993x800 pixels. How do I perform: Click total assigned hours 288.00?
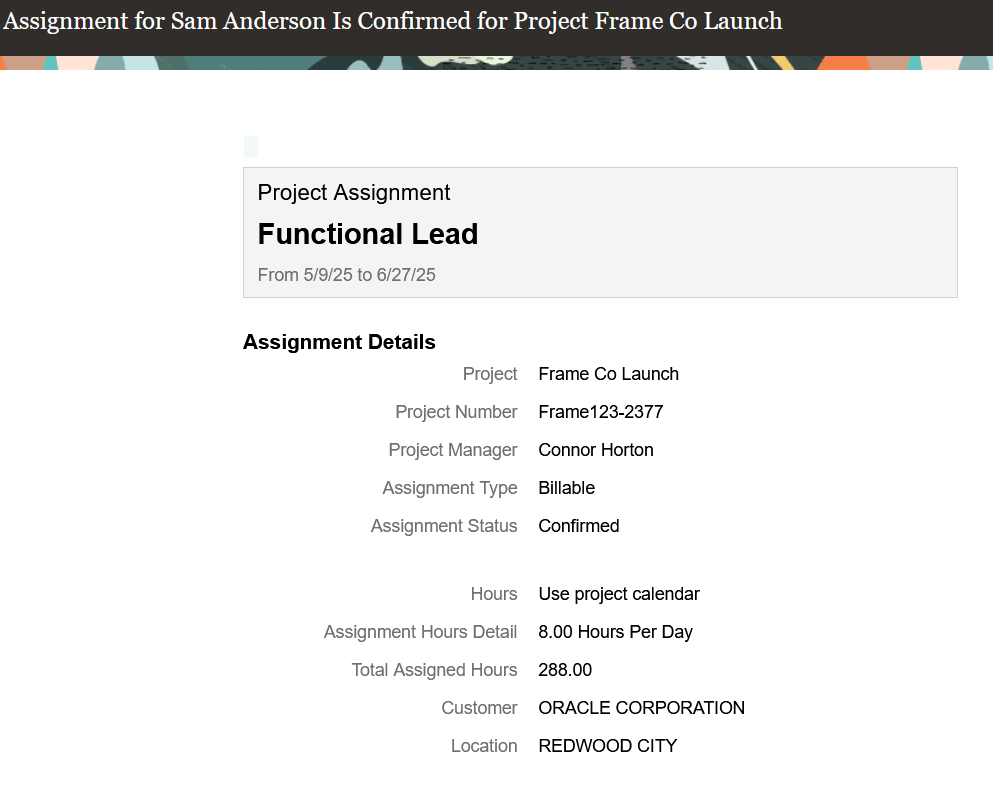pos(565,670)
